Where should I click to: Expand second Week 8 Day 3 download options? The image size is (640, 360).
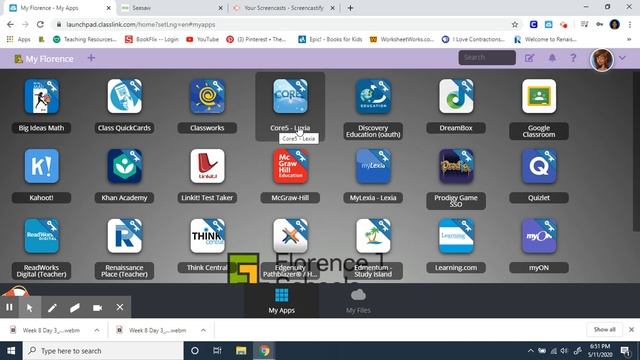203,330
